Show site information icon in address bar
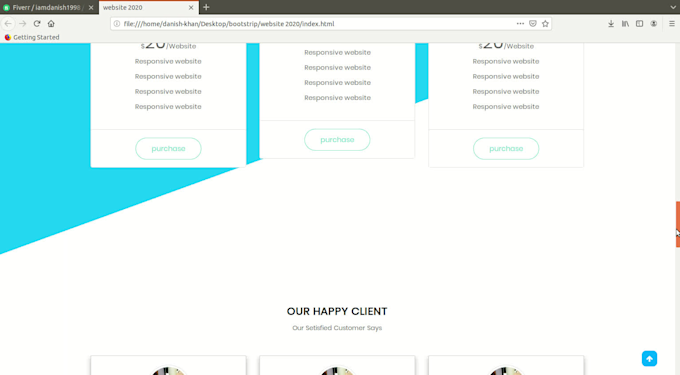 pos(117,24)
